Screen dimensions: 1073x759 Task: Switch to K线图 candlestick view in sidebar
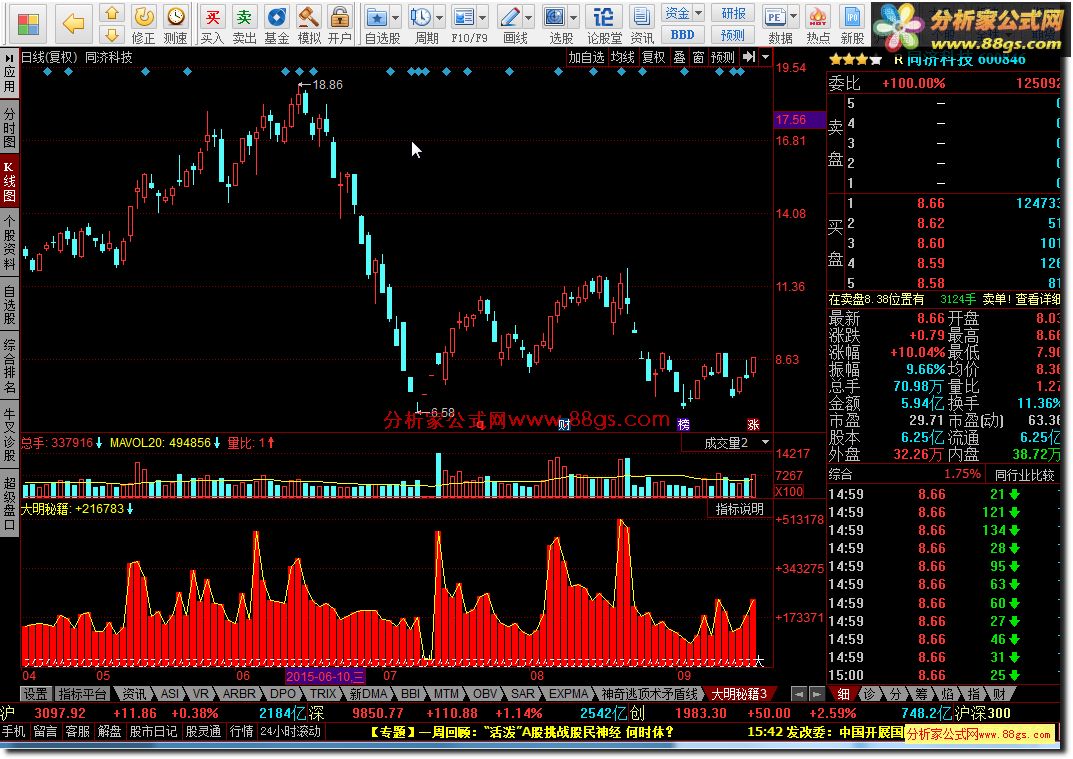pyautogui.click(x=9, y=181)
